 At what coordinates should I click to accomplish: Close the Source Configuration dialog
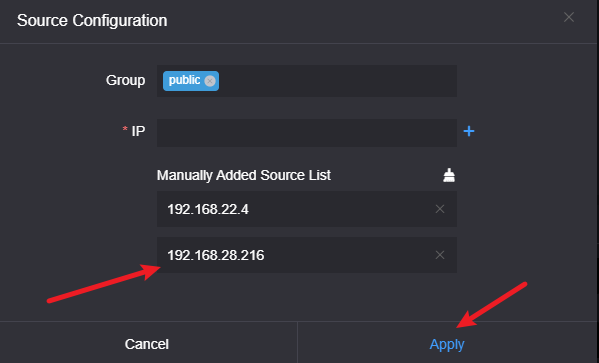click(x=569, y=17)
